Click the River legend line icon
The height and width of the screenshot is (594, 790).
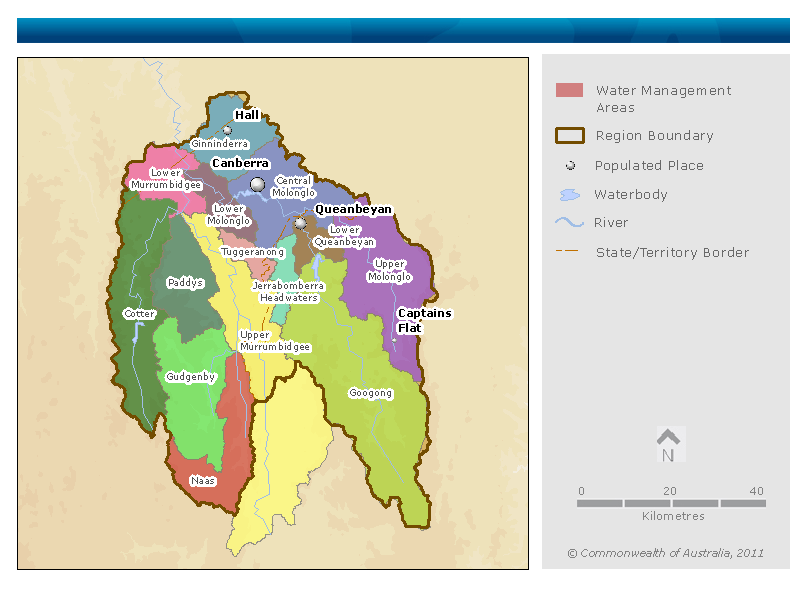pyautogui.click(x=569, y=222)
